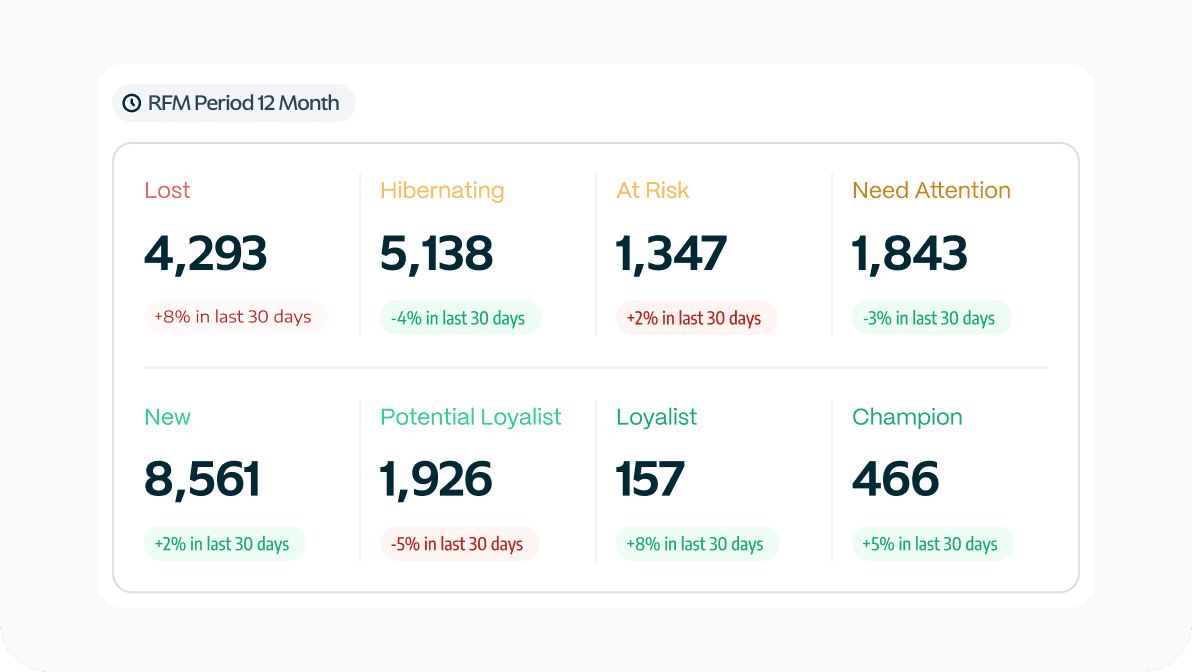Select the Need Attention segment label

pos(931,190)
